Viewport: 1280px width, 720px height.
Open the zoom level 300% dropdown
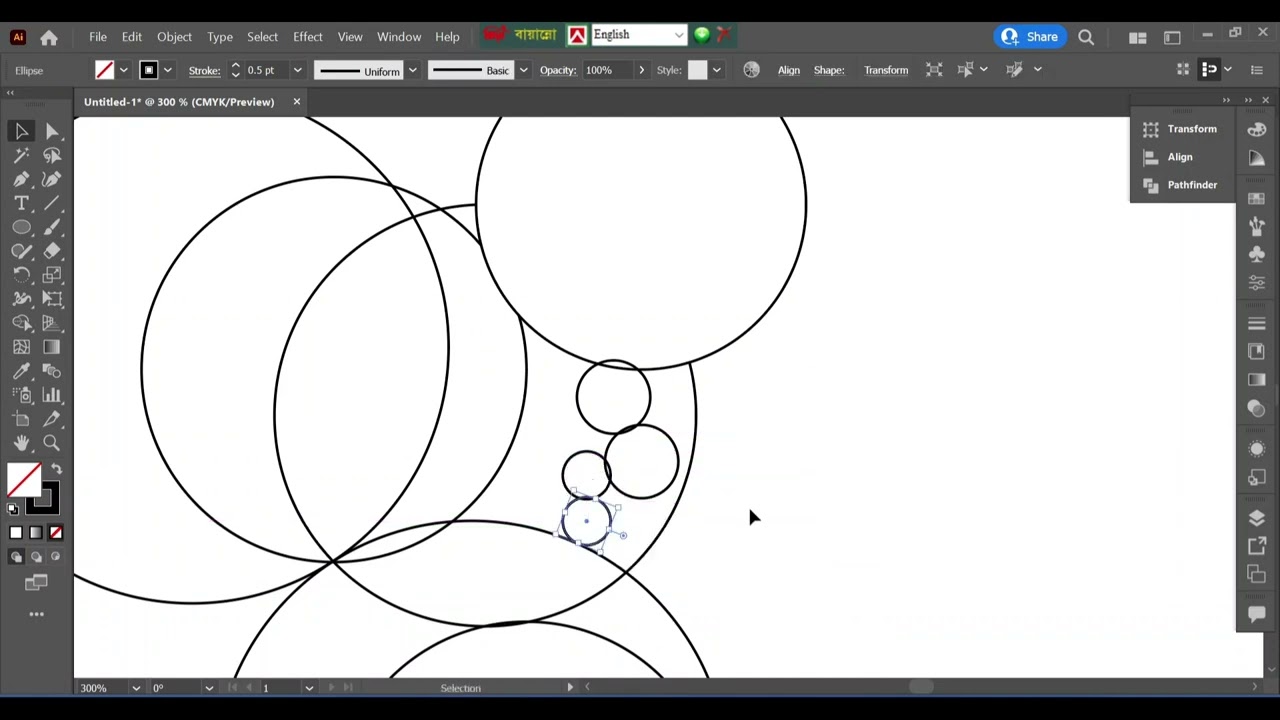[135, 688]
